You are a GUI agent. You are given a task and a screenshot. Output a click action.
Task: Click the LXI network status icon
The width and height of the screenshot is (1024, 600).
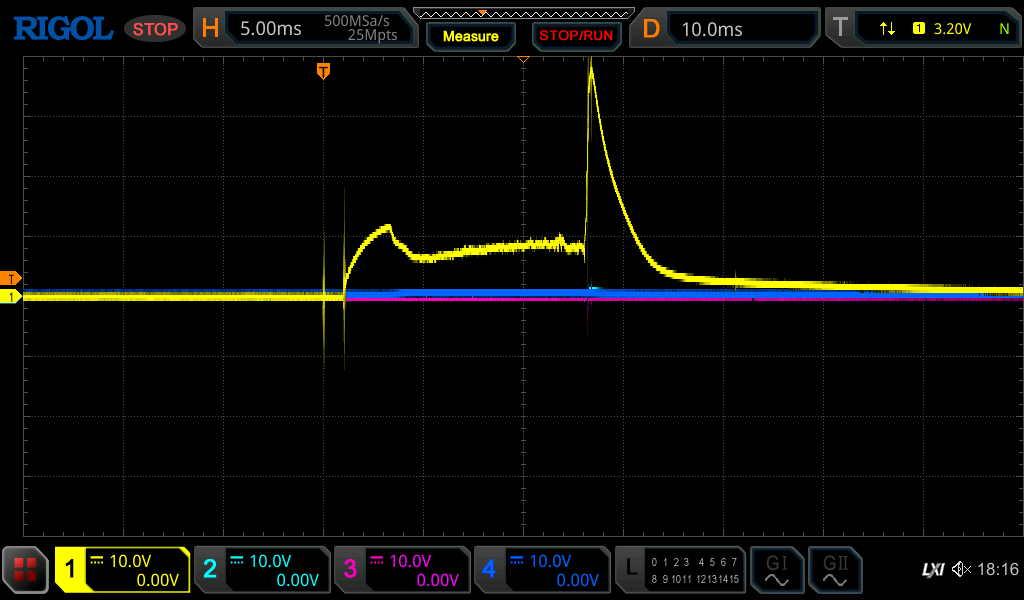point(932,570)
